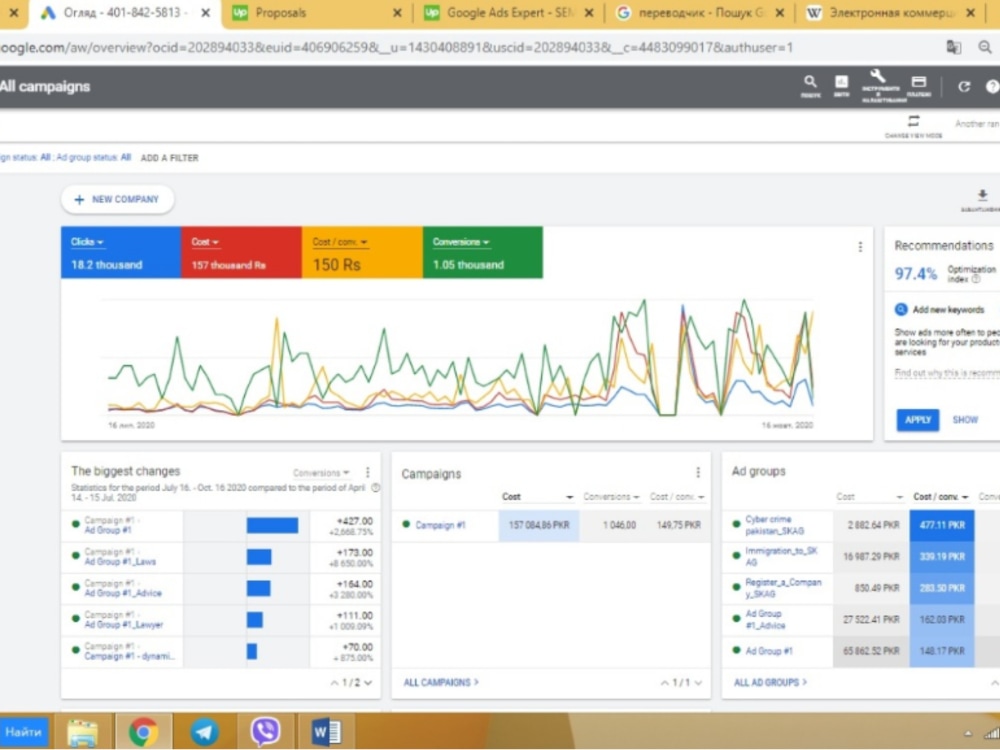The width and height of the screenshot is (1000, 750).
Task: Open the Chrome taskbar icon
Action: coord(143,731)
